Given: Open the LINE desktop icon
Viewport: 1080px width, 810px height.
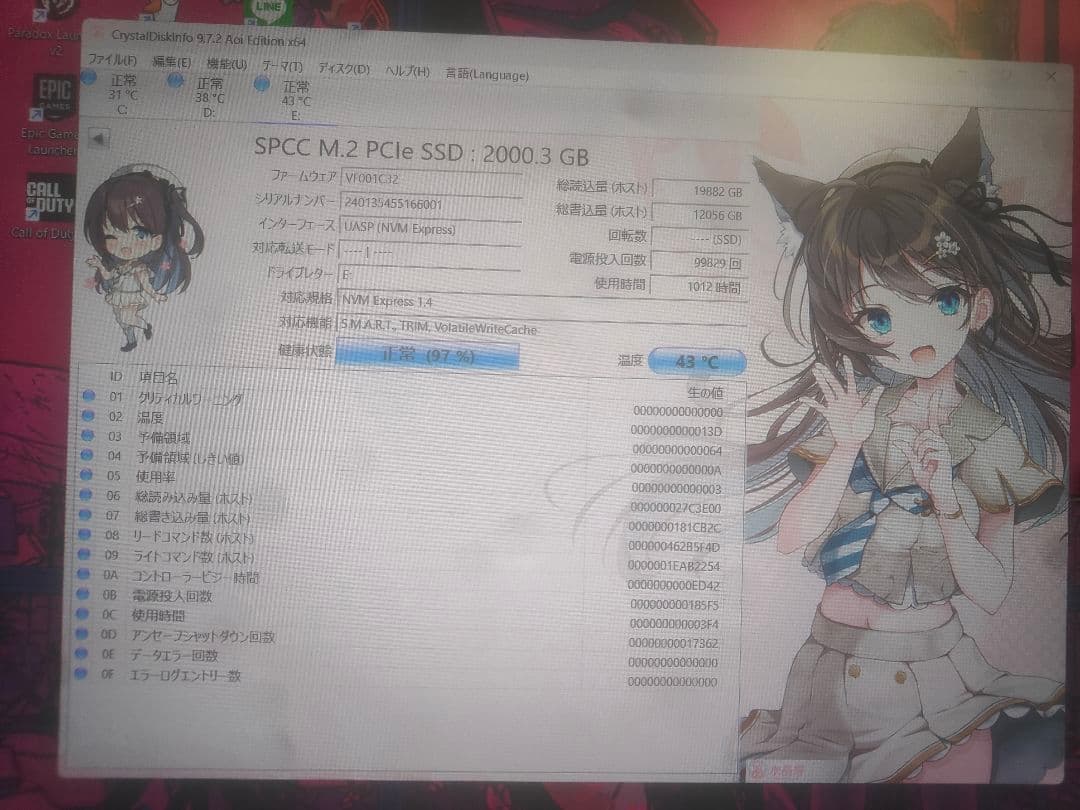Looking at the screenshot, I should tap(269, 10).
